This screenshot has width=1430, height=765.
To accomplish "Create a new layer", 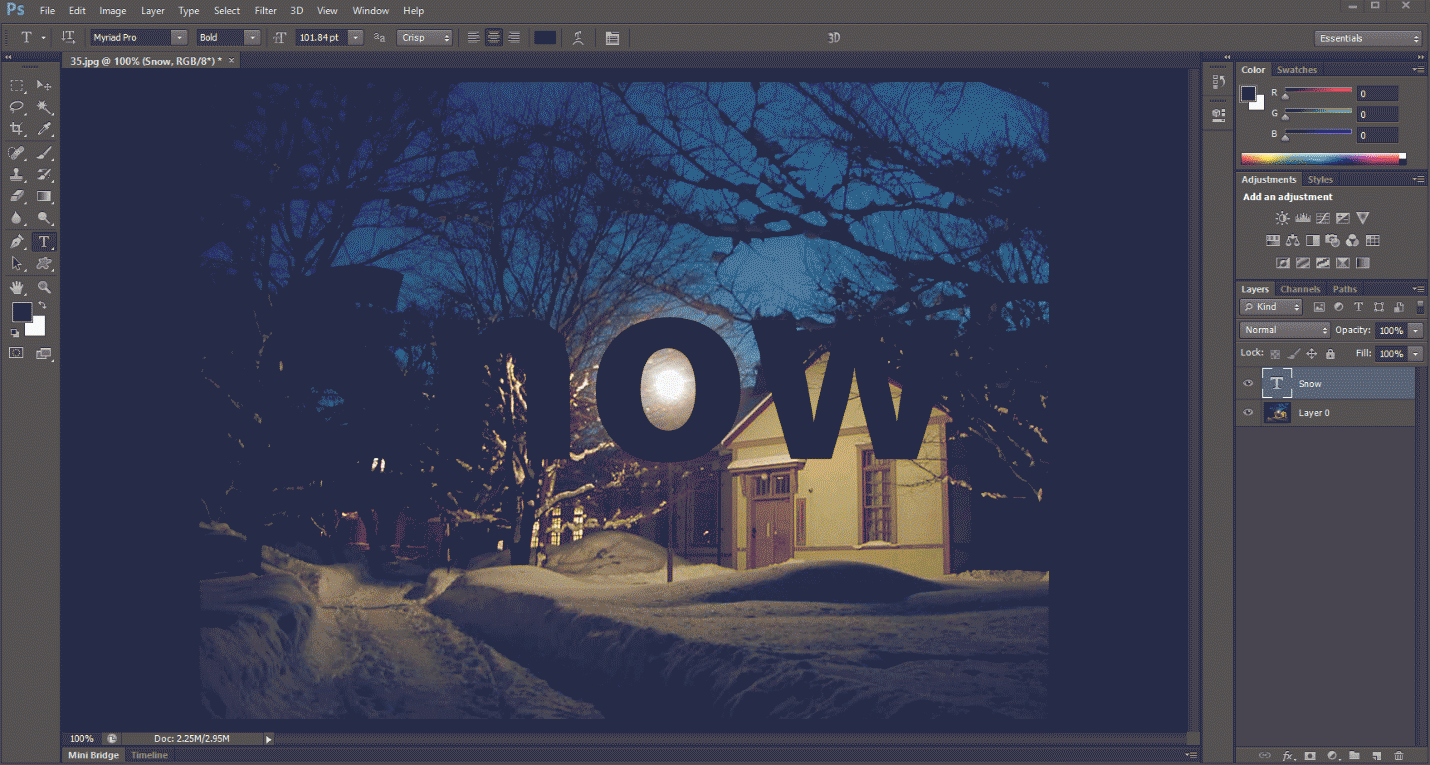I will (x=1375, y=756).
